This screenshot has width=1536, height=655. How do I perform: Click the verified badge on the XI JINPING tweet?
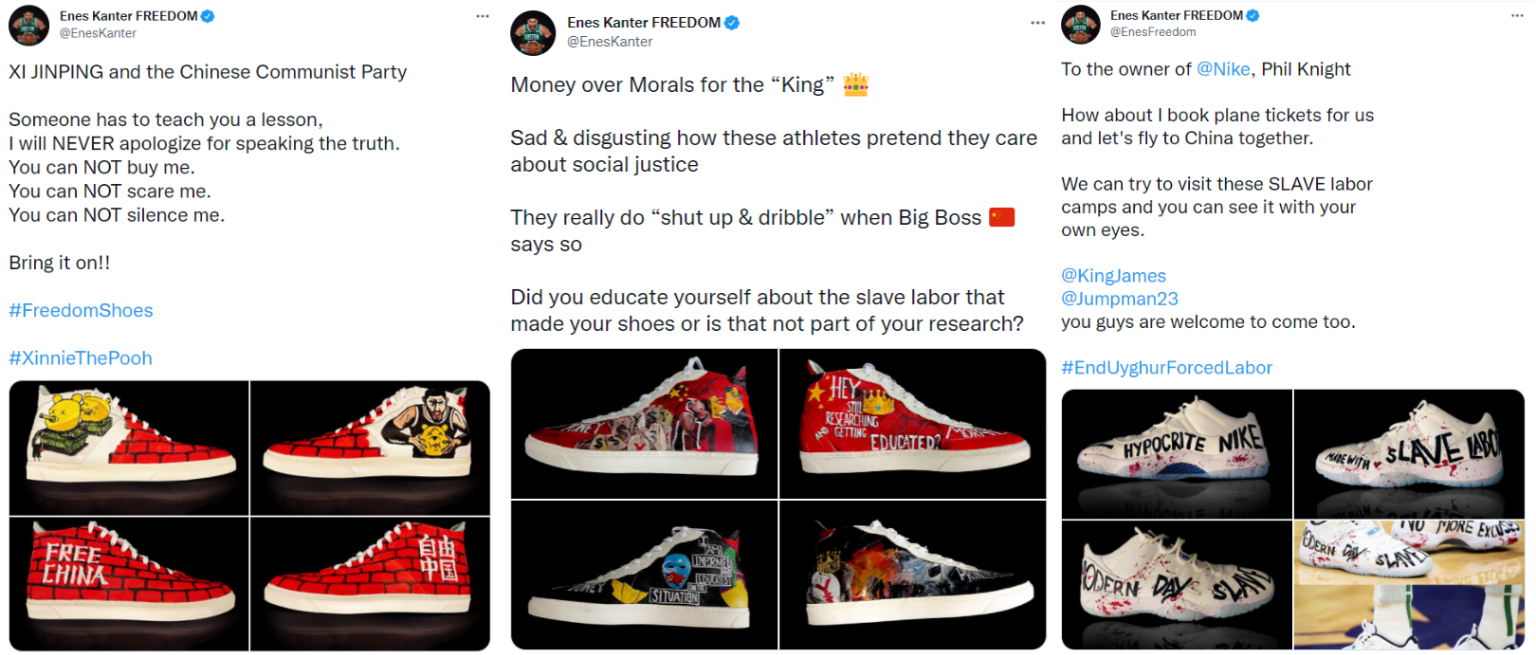coord(207,16)
